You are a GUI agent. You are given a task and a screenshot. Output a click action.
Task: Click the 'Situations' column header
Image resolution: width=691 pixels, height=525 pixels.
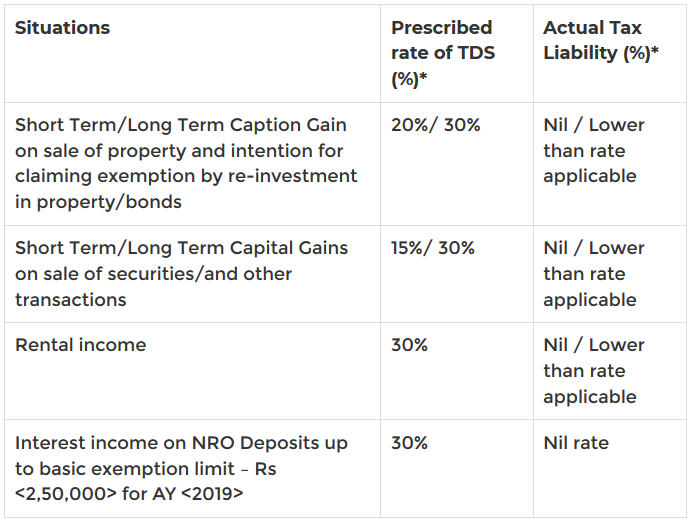[x=62, y=28]
